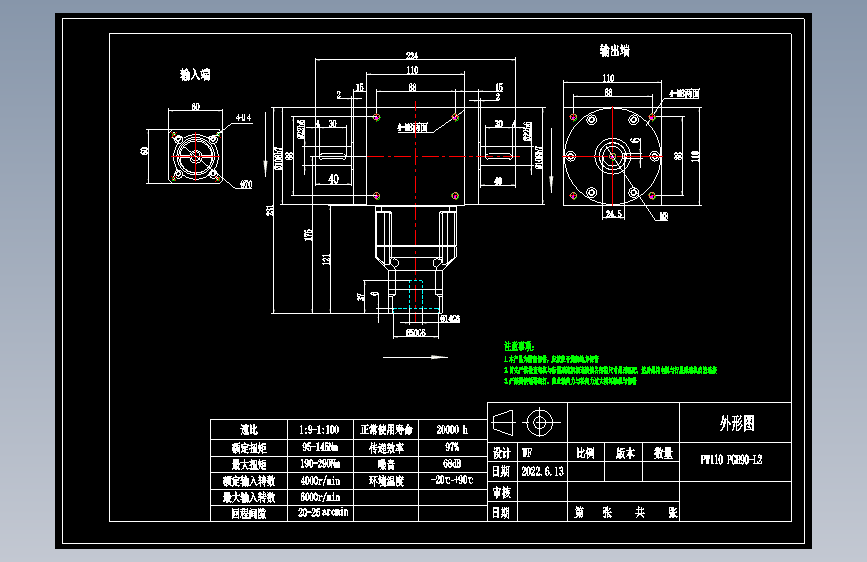Select the 95-145Nm torque value

[x=320, y=446]
